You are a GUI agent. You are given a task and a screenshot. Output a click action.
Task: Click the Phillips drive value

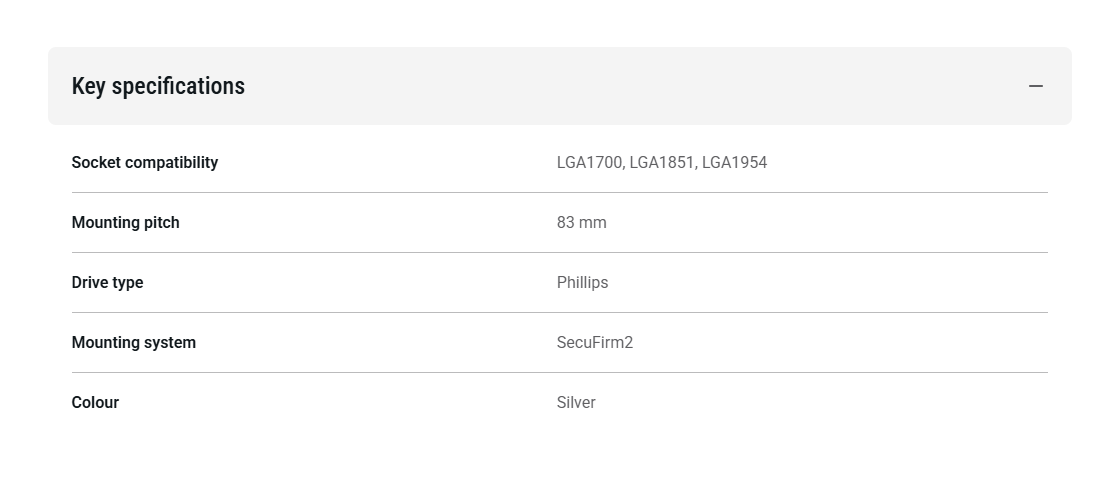click(x=582, y=282)
